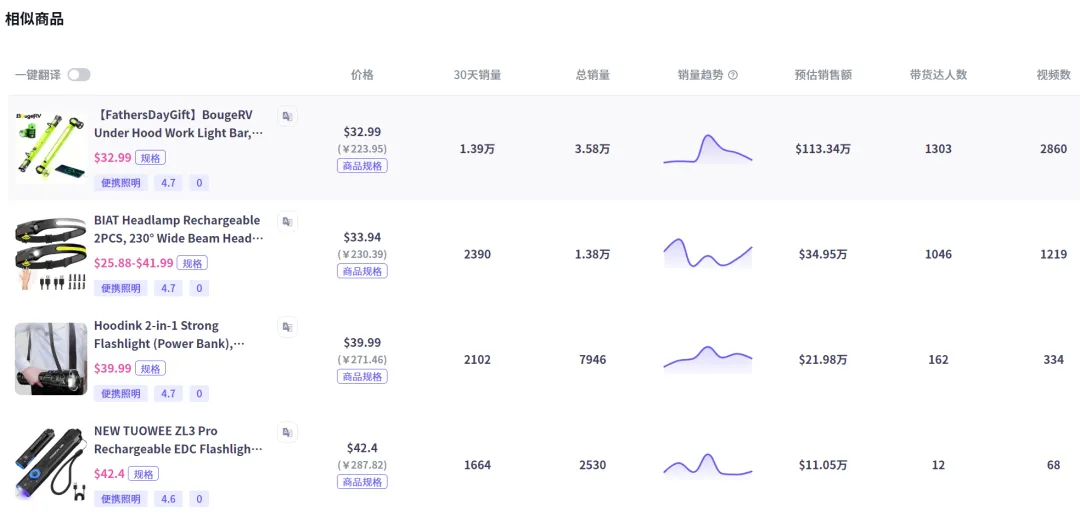
Task: Open NEW TUOWEE ZL3 Pro Rechargeable title
Action: (x=178, y=440)
